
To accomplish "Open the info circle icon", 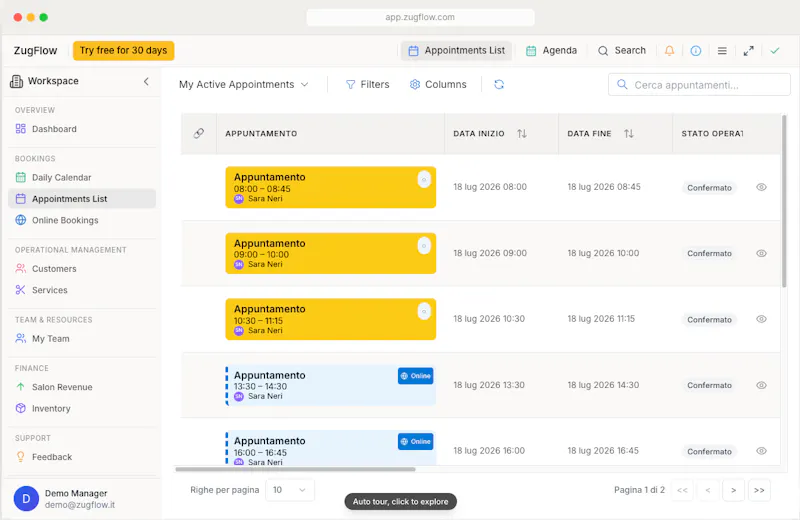I will (695, 51).
